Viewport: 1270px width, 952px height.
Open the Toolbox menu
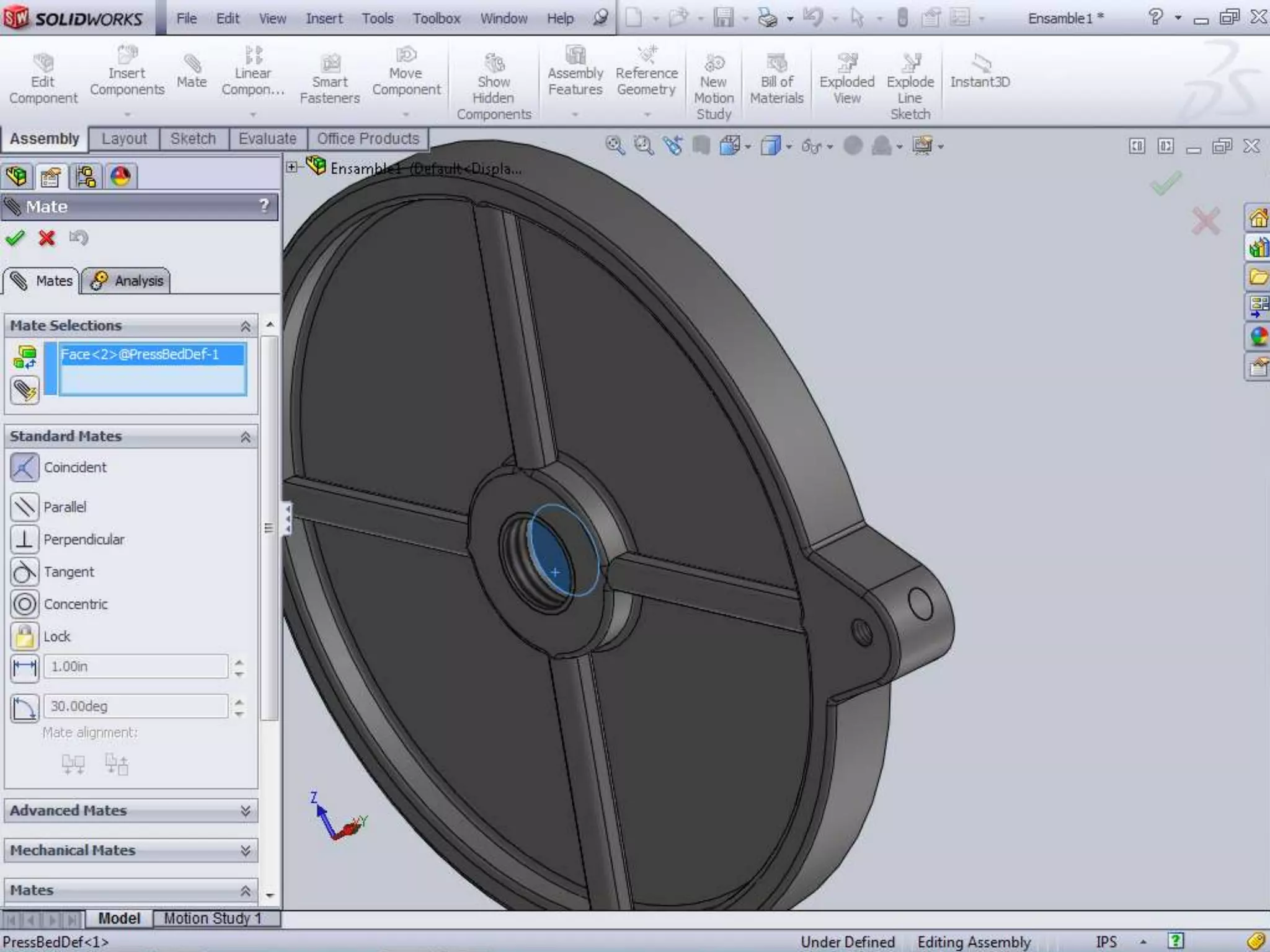(x=436, y=19)
